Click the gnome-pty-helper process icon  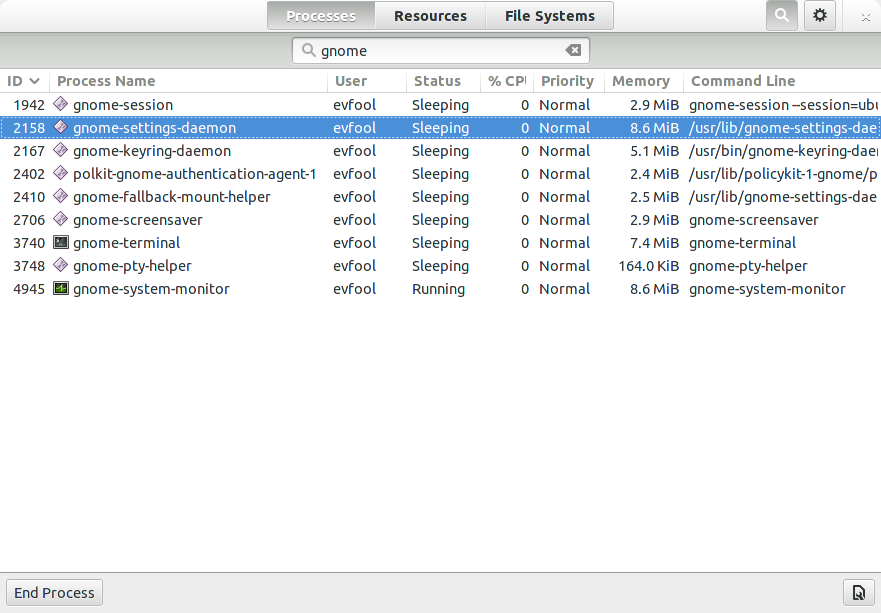pos(61,265)
